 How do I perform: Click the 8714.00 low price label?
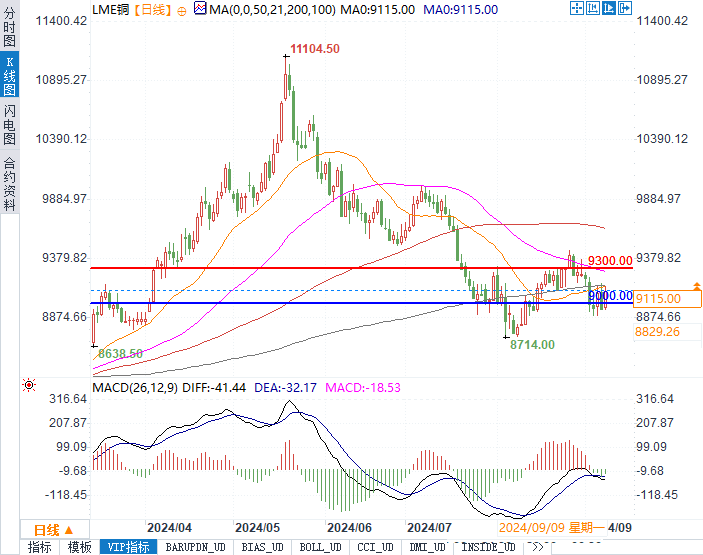(x=532, y=345)
